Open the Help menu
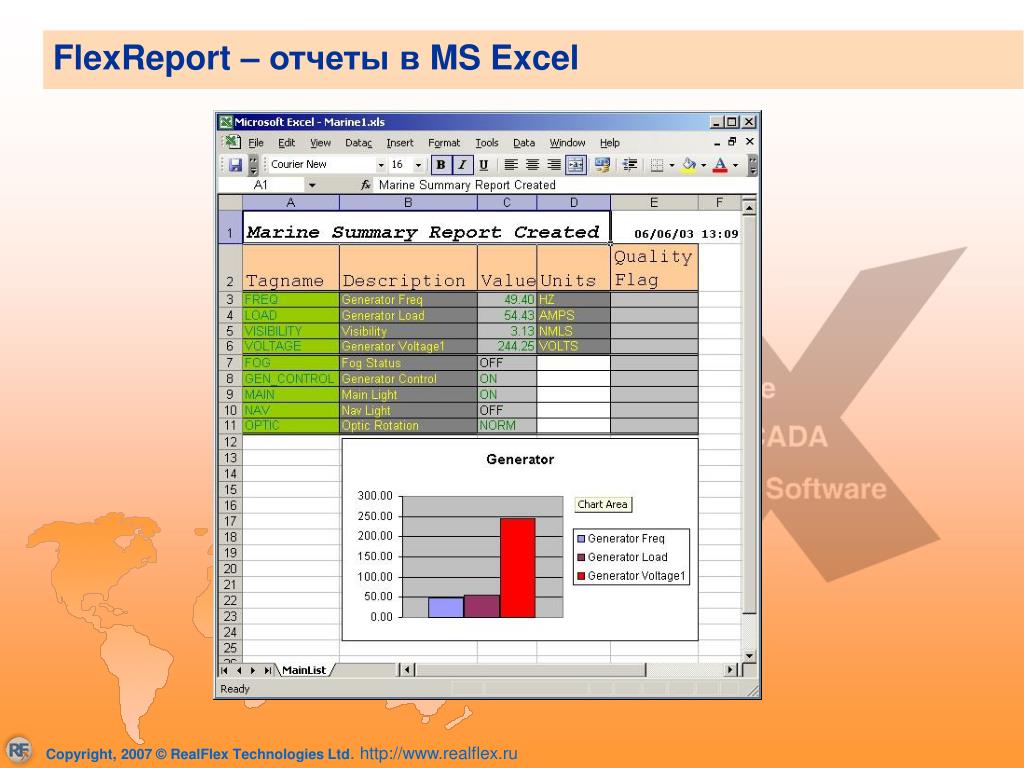This screenshot has height=768, width=1024. point(609,143)
